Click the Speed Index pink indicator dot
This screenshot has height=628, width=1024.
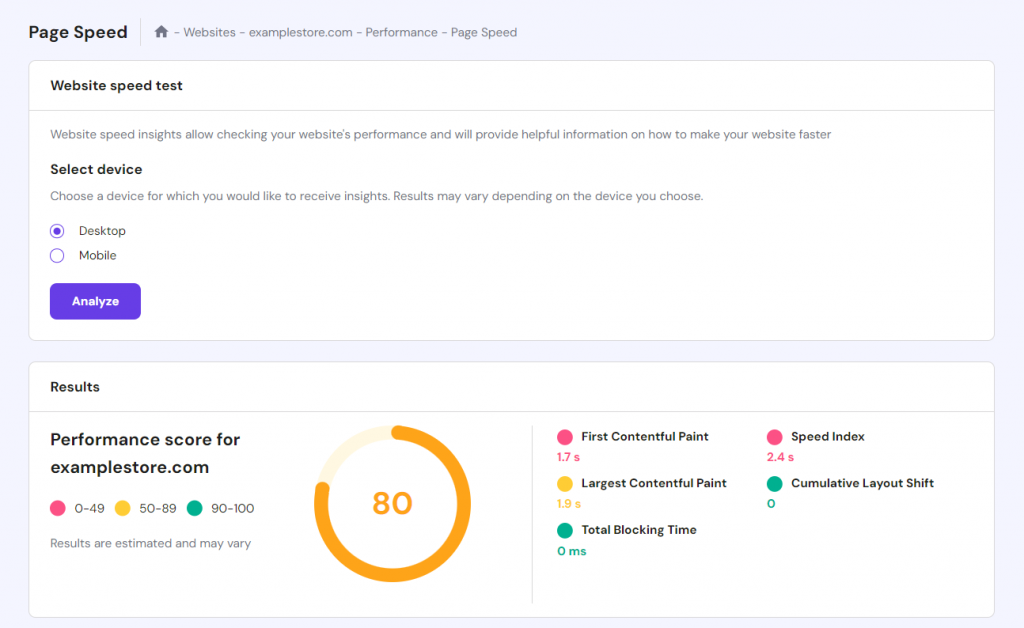pyautogui.click(x=775, y=436)
